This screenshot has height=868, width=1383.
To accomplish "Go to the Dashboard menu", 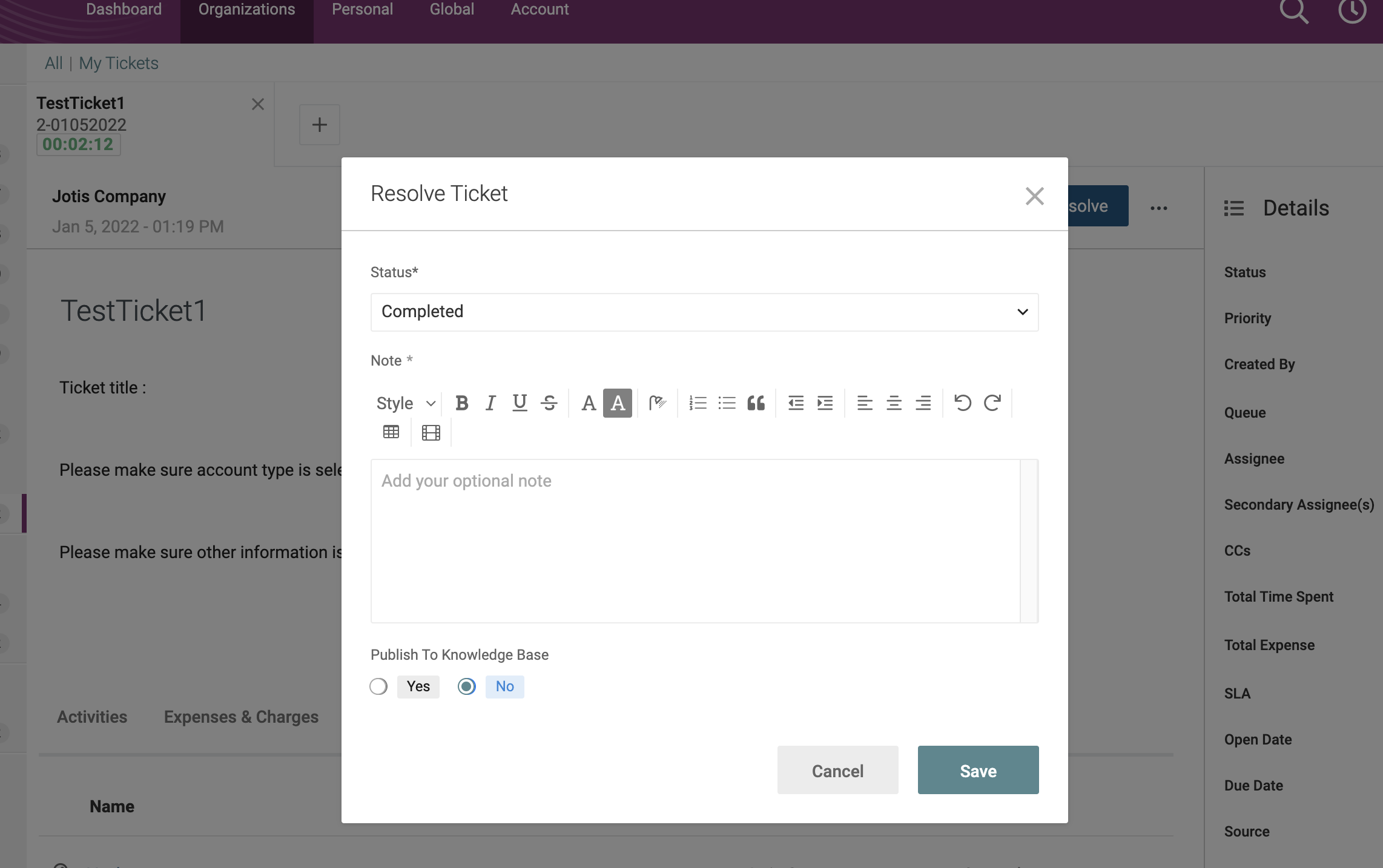I will tap(124, 10).
